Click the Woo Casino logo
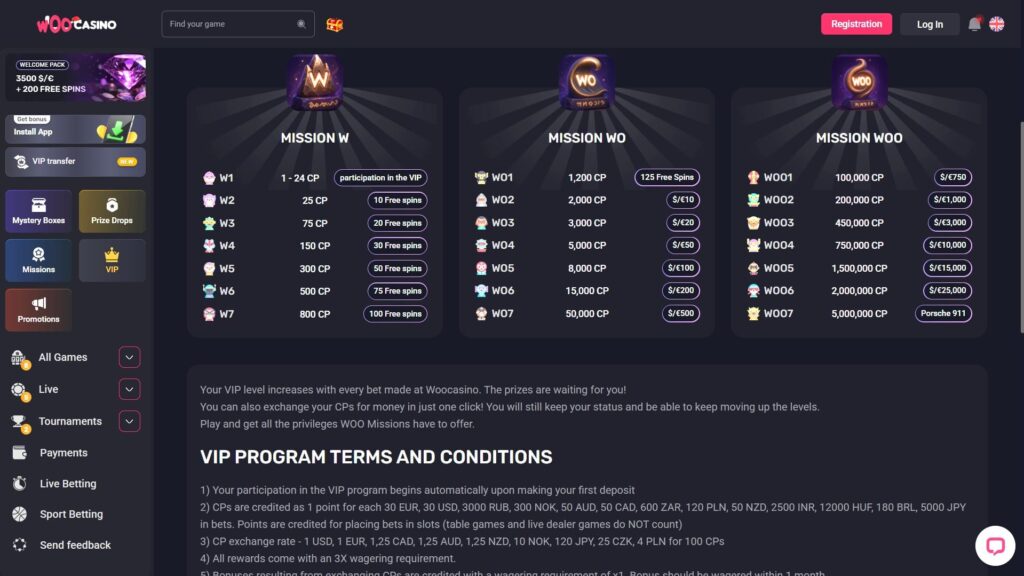 (x=76, y=24)
